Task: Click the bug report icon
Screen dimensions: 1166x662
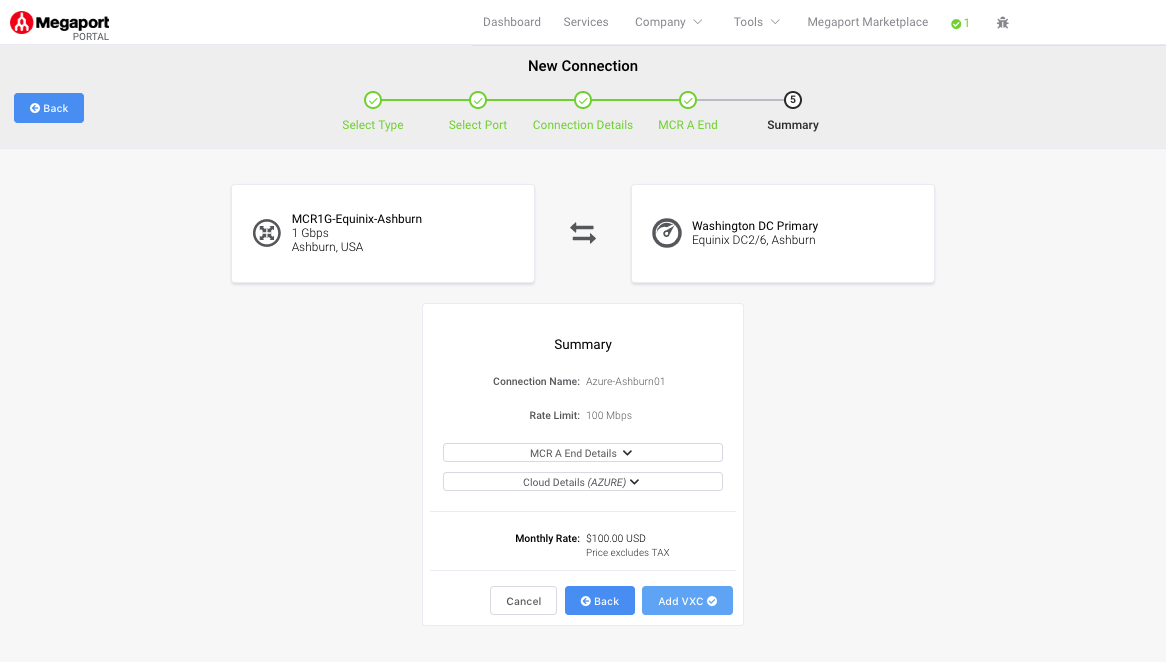Action: 1002,23
